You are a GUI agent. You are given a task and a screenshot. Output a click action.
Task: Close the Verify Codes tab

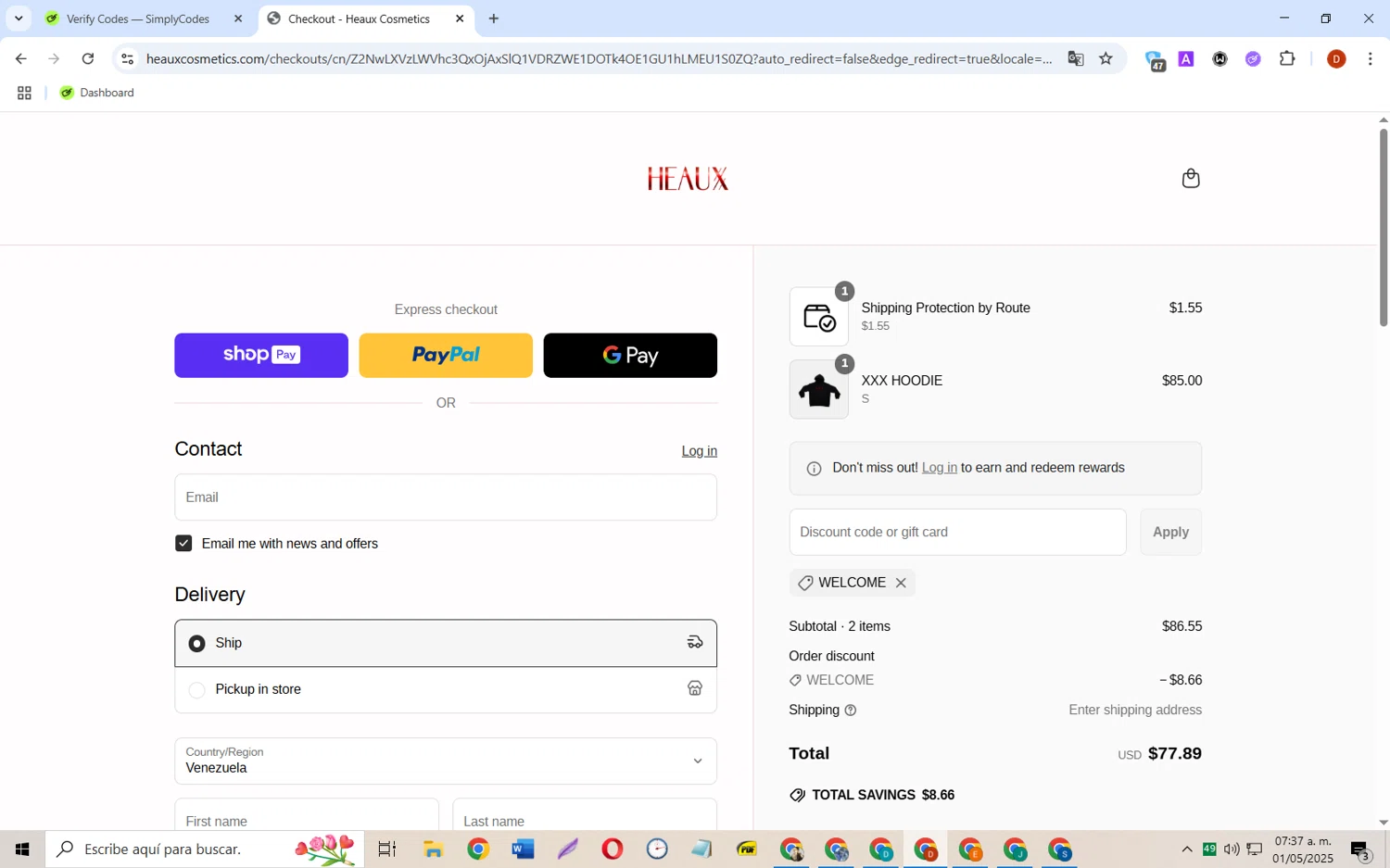[x=238, y=19]
